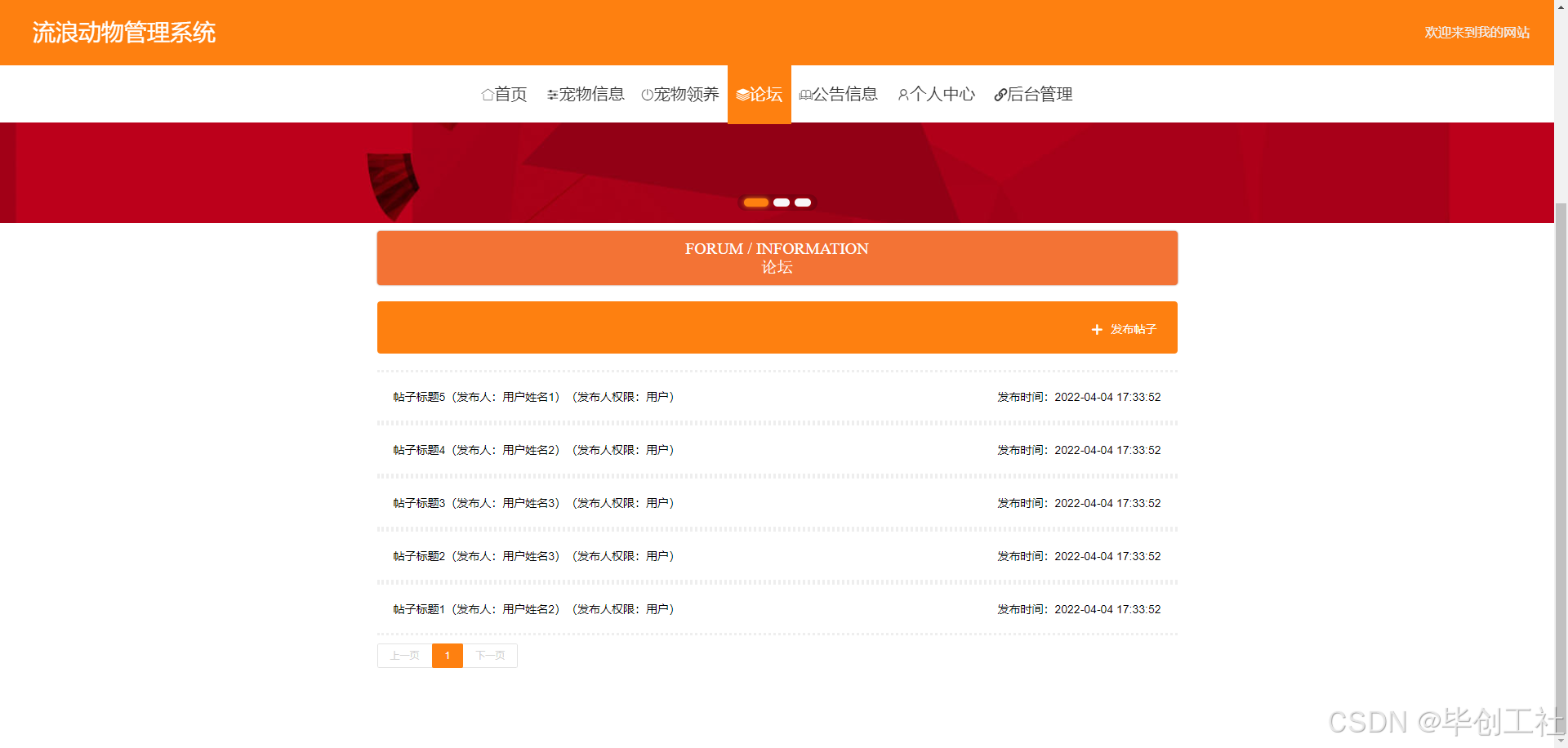This screenshot has height=748, width=1568.
Task: Click the home icon beside 首页
Action: pyautogui.click(x=488, y=95)
